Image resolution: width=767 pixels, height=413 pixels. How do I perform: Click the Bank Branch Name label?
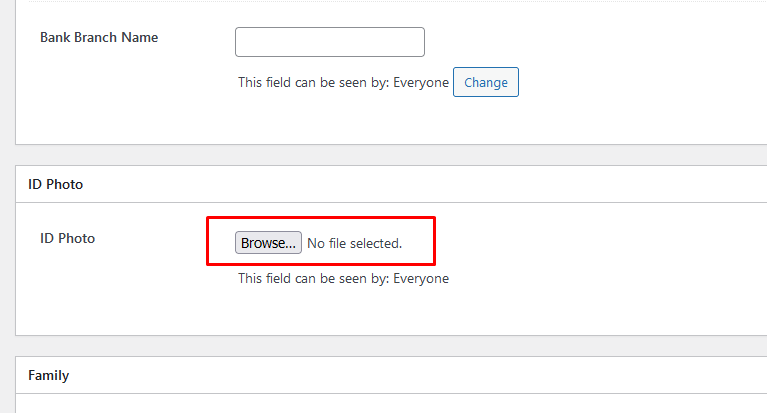click(99, 37)
